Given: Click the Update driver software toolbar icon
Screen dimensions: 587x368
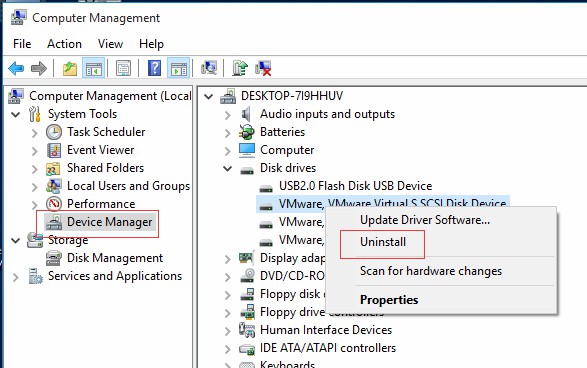Looking at the screenshot, I should [x=240, y=68].
